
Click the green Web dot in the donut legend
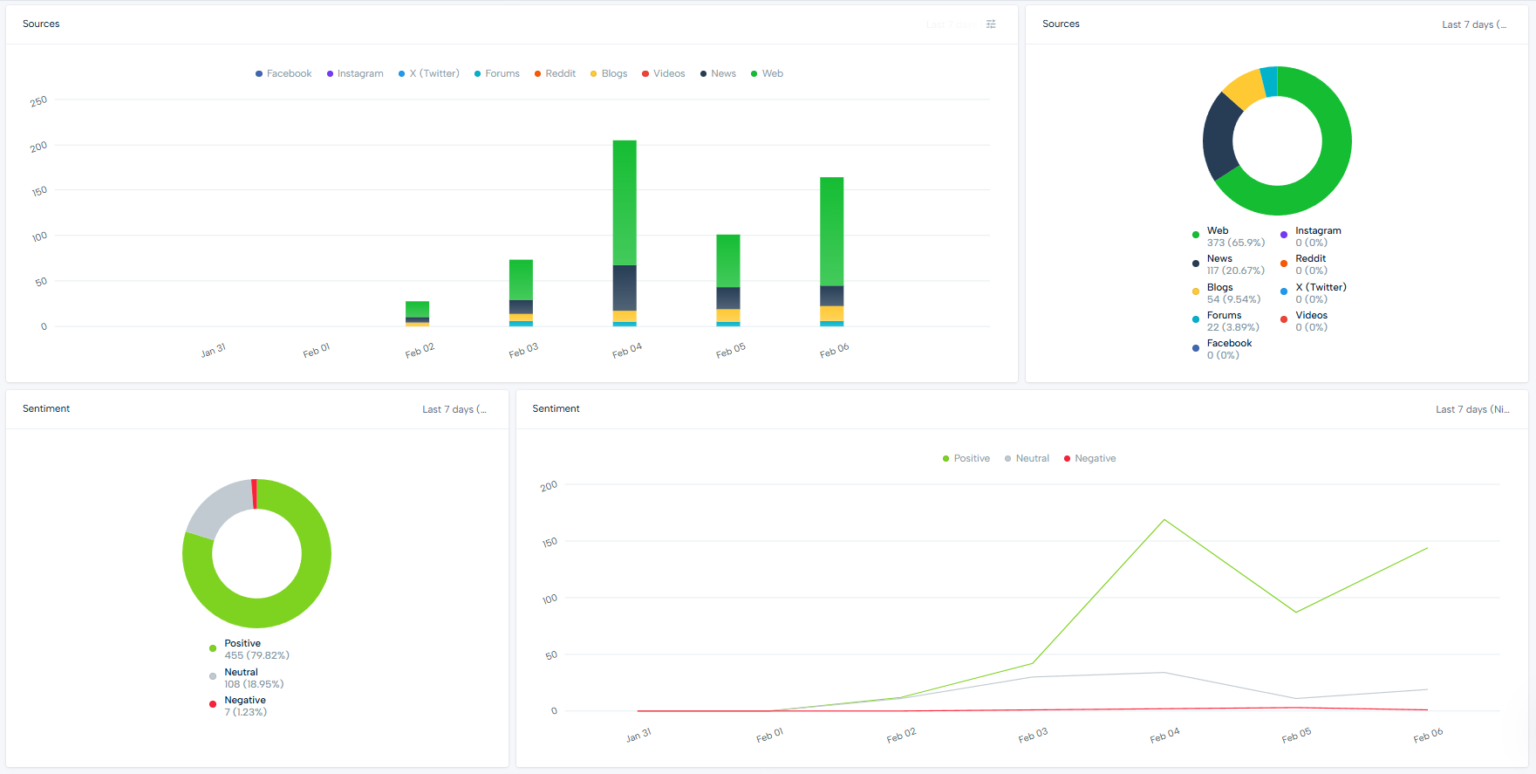tap(1196, 232)
